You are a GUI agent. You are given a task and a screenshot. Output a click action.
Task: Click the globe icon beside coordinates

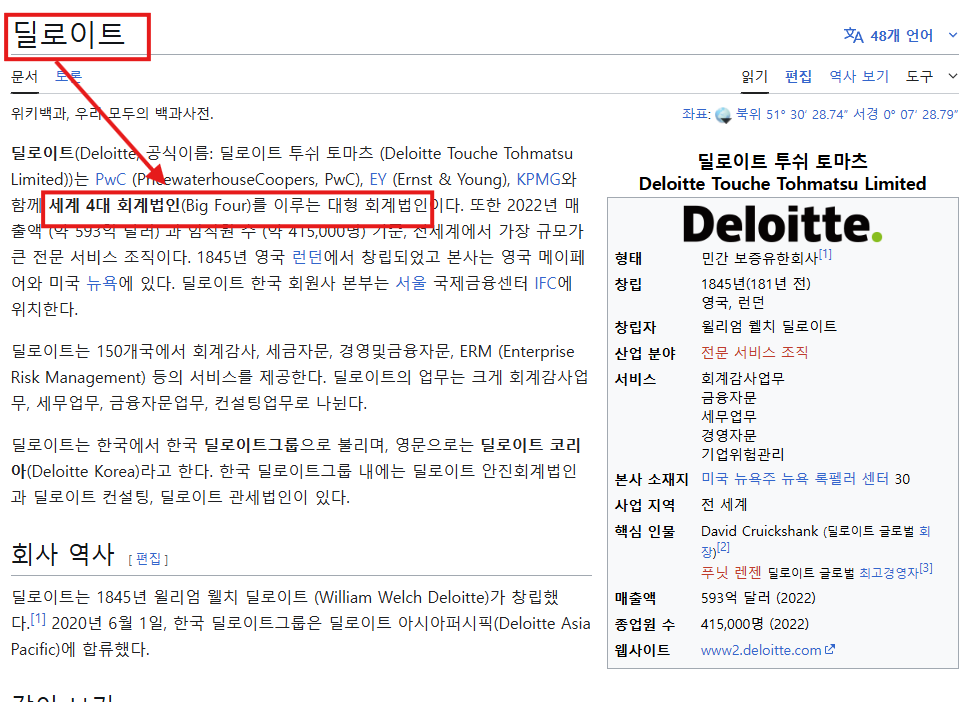723,115
